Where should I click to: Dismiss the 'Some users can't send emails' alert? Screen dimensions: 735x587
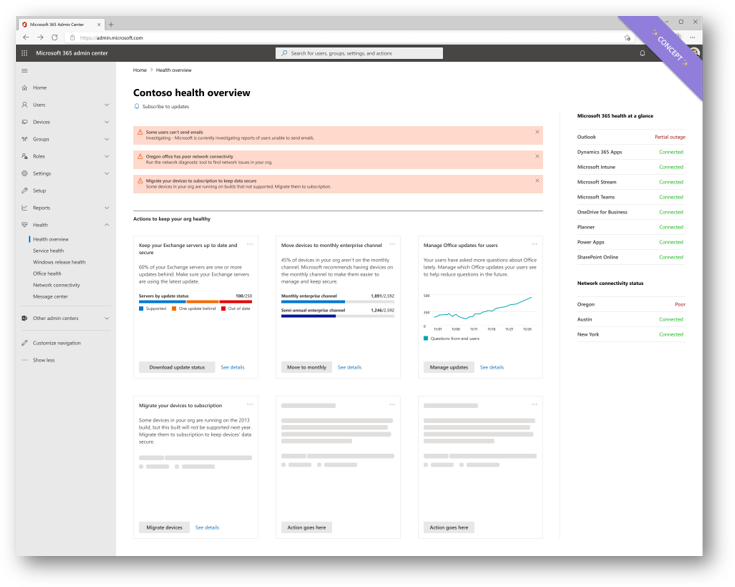tap(537, 132)
